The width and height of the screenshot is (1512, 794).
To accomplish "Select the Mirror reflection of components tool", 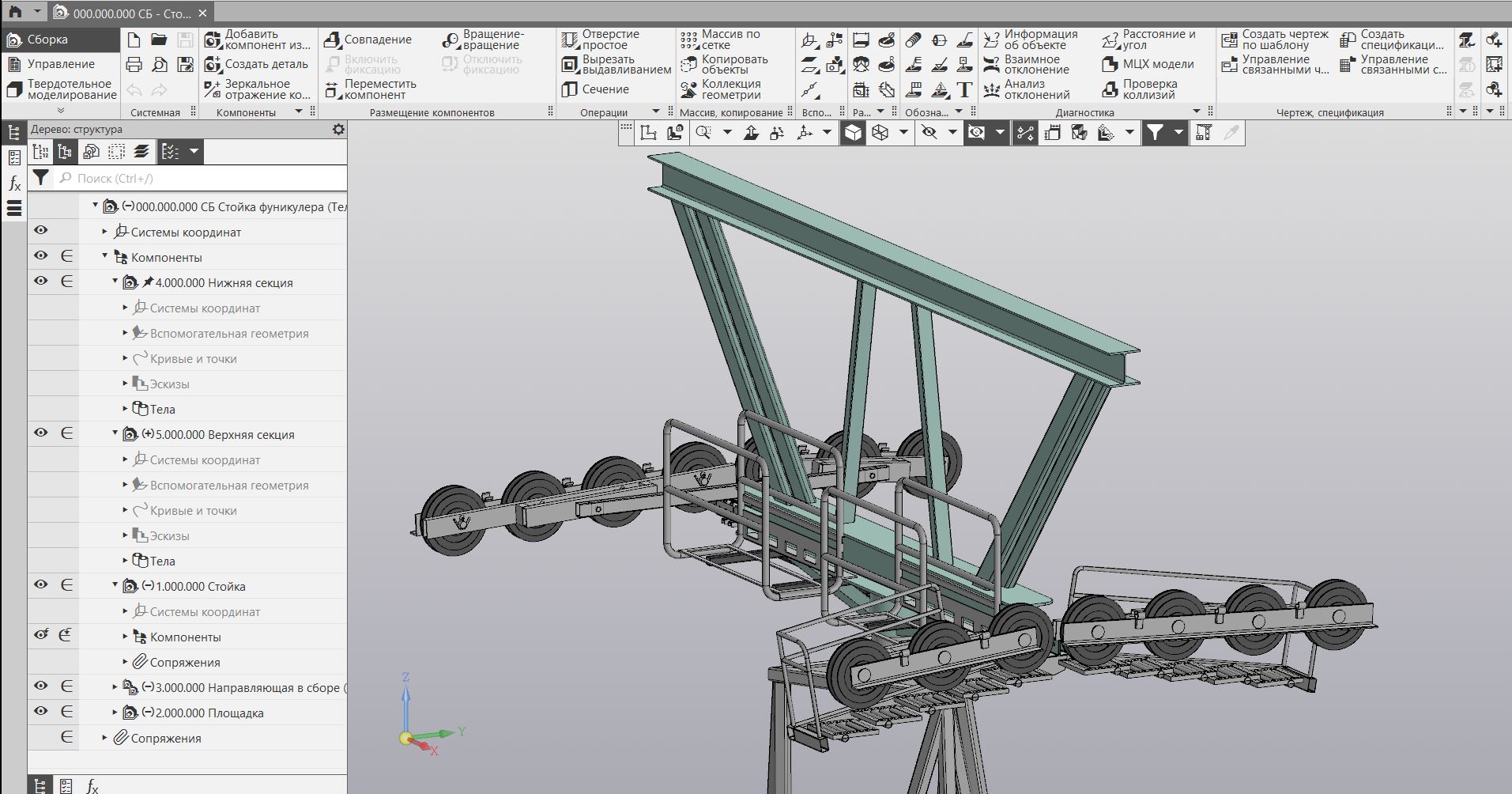I will (x=213, y=89).
